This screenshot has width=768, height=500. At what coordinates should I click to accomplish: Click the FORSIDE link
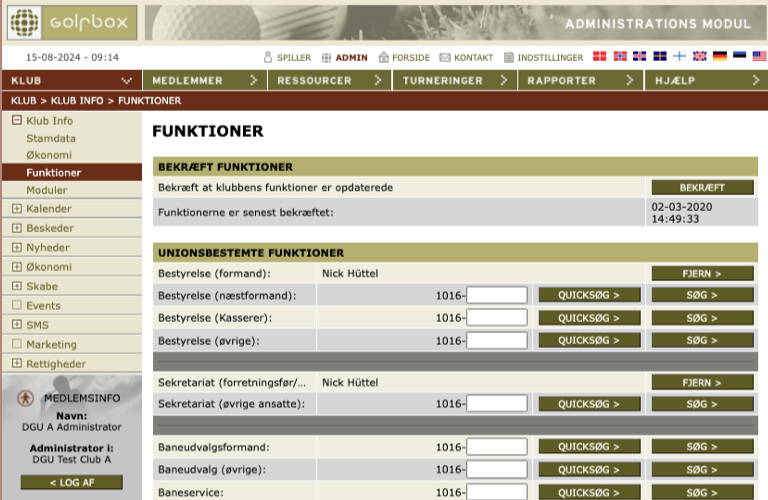[410, 58]
